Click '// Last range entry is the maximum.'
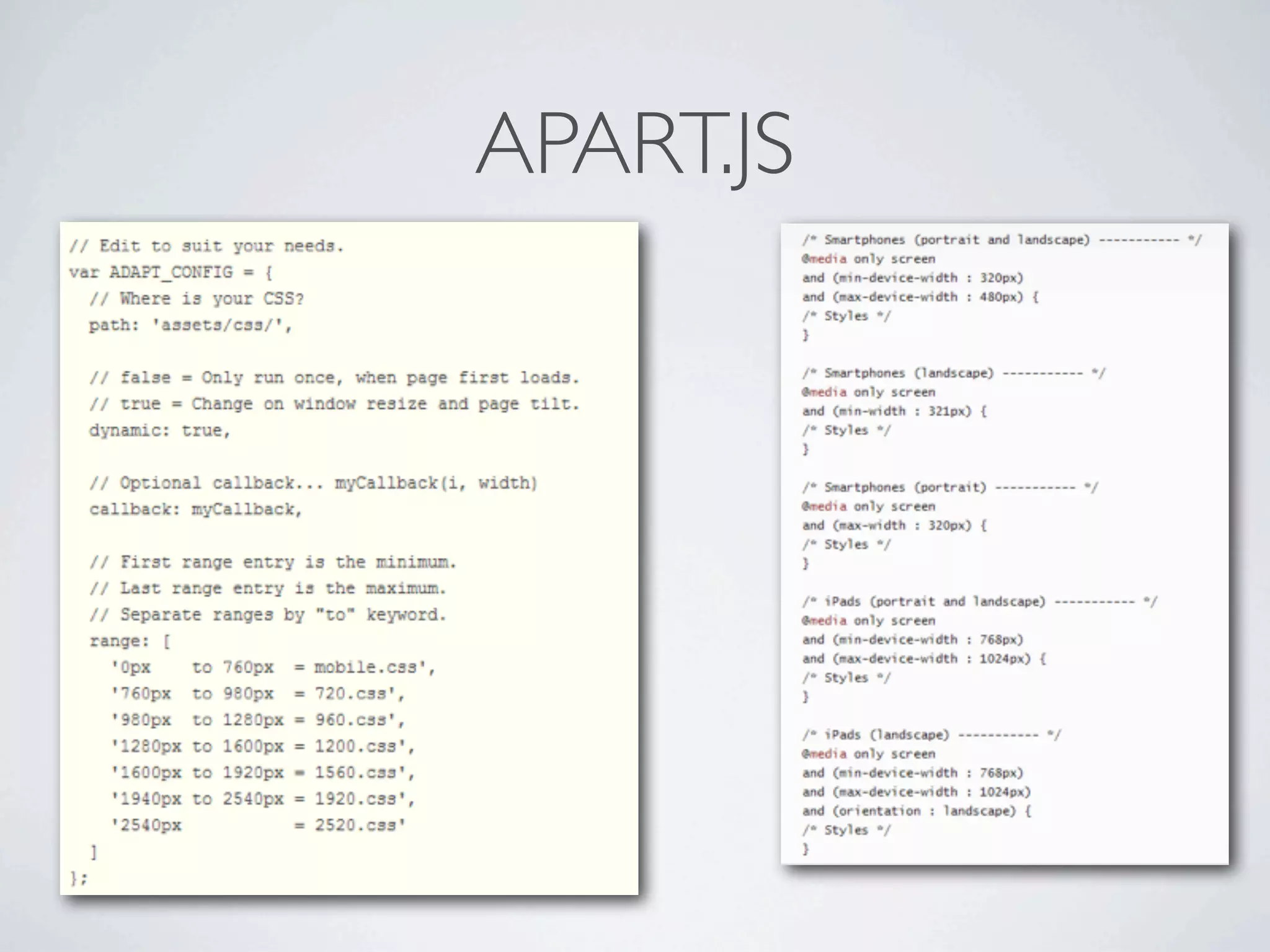The image size is (1270, 952). point(268,589)
